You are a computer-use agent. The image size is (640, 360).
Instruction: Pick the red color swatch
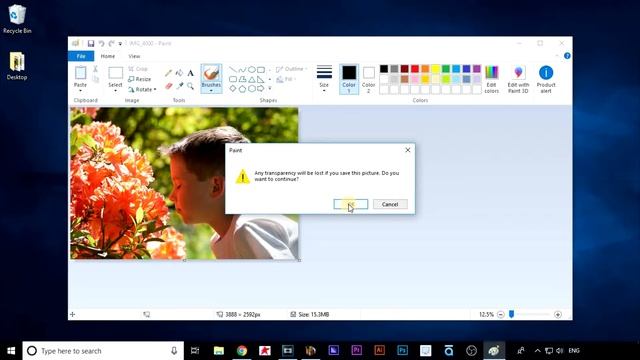(x=415, y=69)
